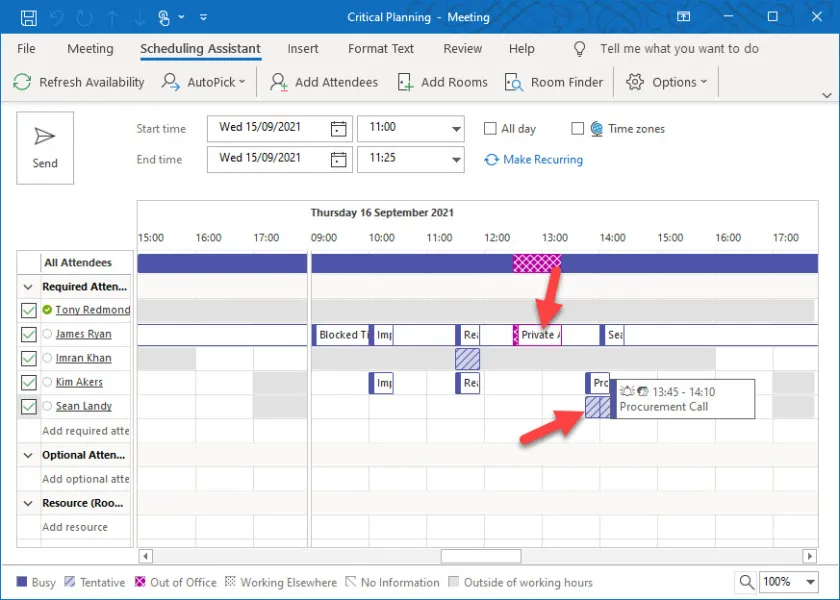Enable the All day checkbox
Viewport: 840px width, 600px height.
(490, 128)
